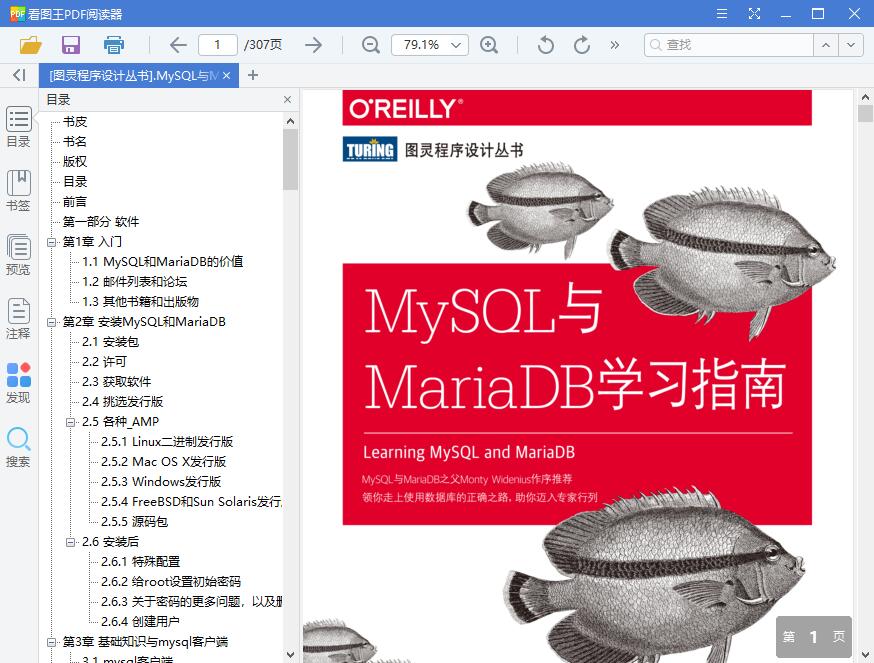Open the 搜索 search panel
This screenshot has height=663, width=874.
point(18,447)
